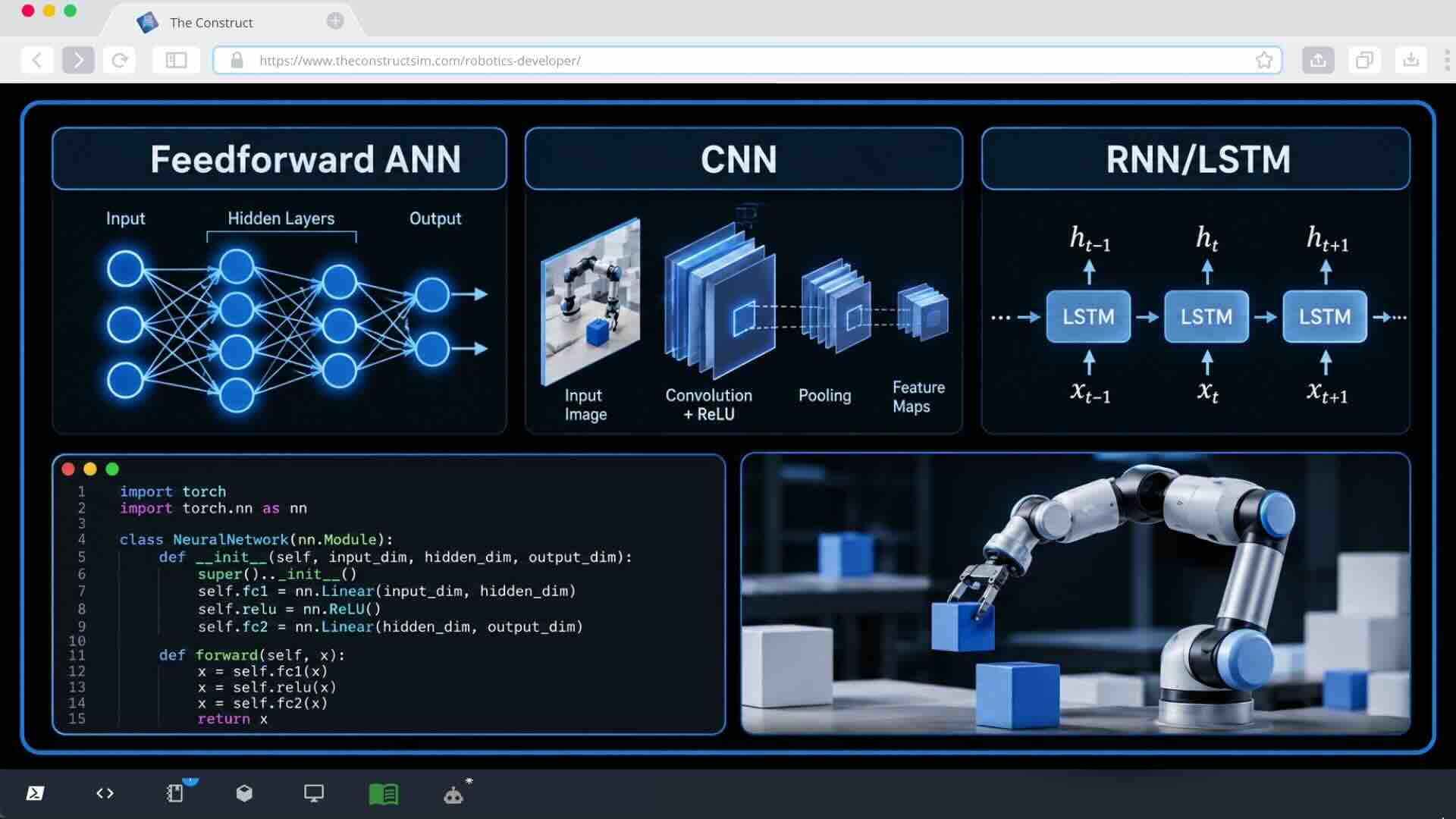Click the CNN input image thumbnail
1456x819 pixels.
(x=591, y=301)
